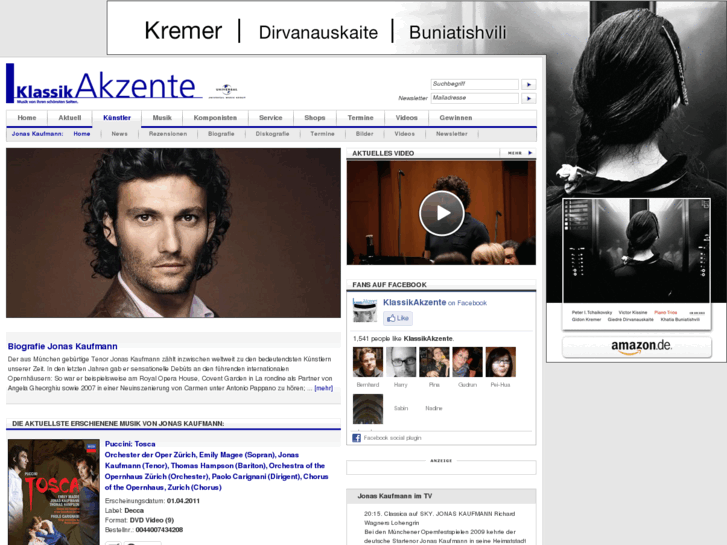Open the Komponisten main menu item
Image resolution: width=727 pixels, height=545 pixels.
215,118
